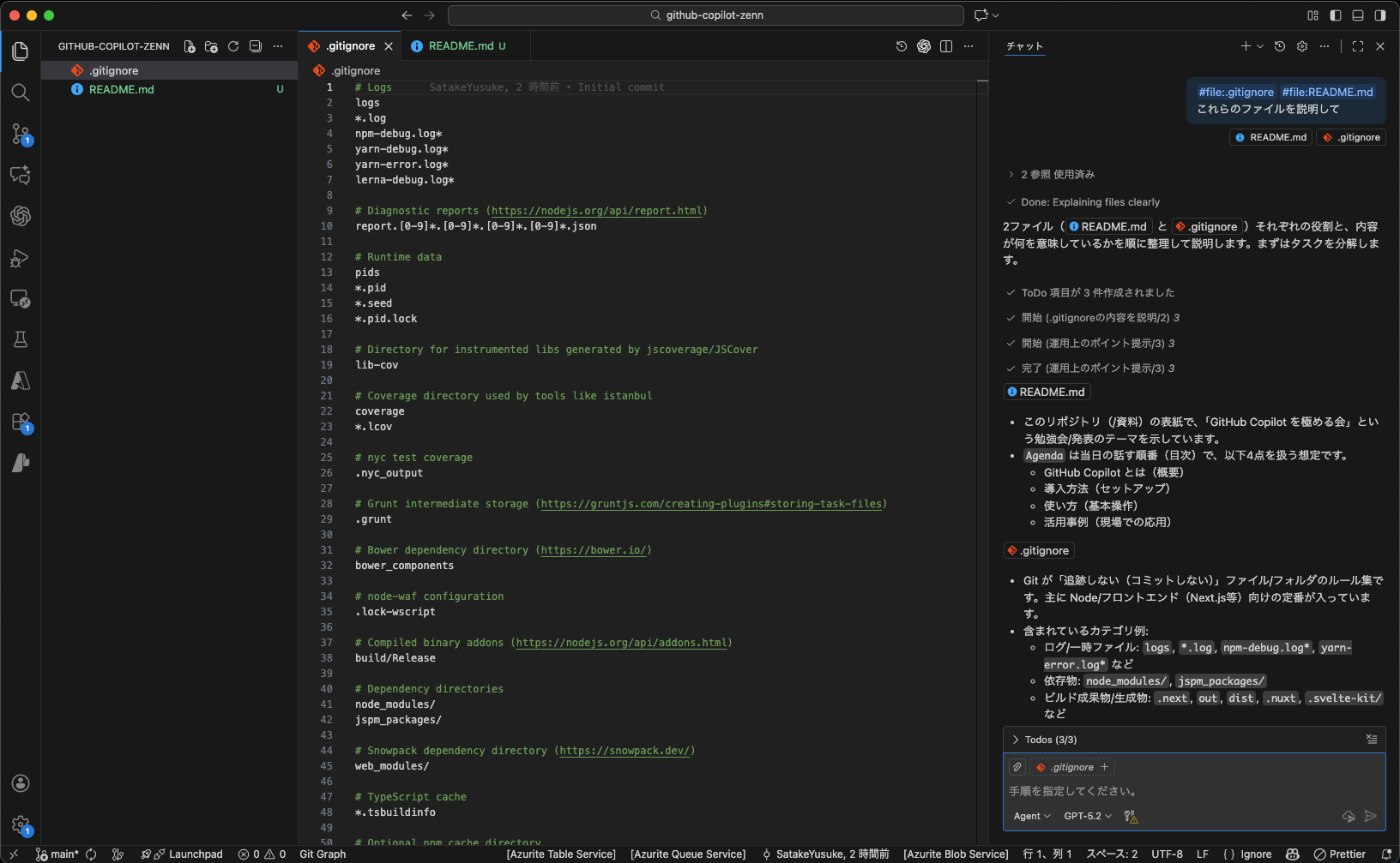
Task: Refresh the Explorer file tree
Action: (x=233, y=46)
